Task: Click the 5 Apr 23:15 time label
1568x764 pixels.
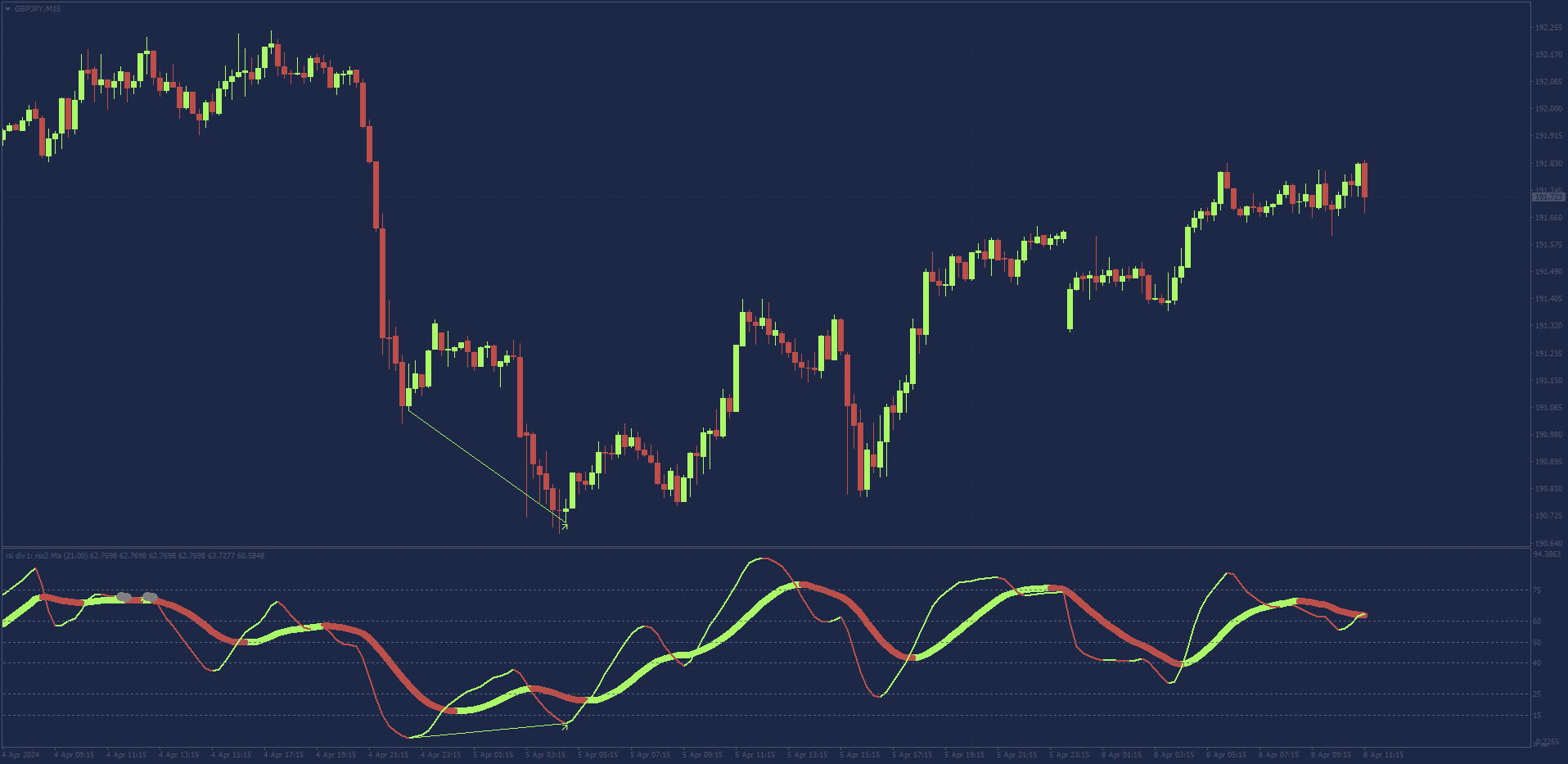Action: [x=1069, y=755]
